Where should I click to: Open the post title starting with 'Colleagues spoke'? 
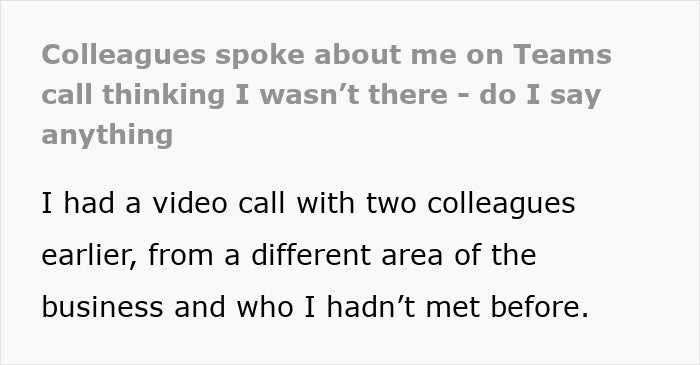pos(326,95)
